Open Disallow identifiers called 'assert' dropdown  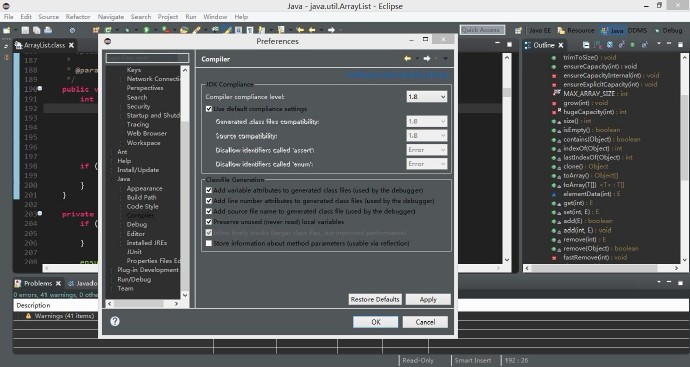426,150
